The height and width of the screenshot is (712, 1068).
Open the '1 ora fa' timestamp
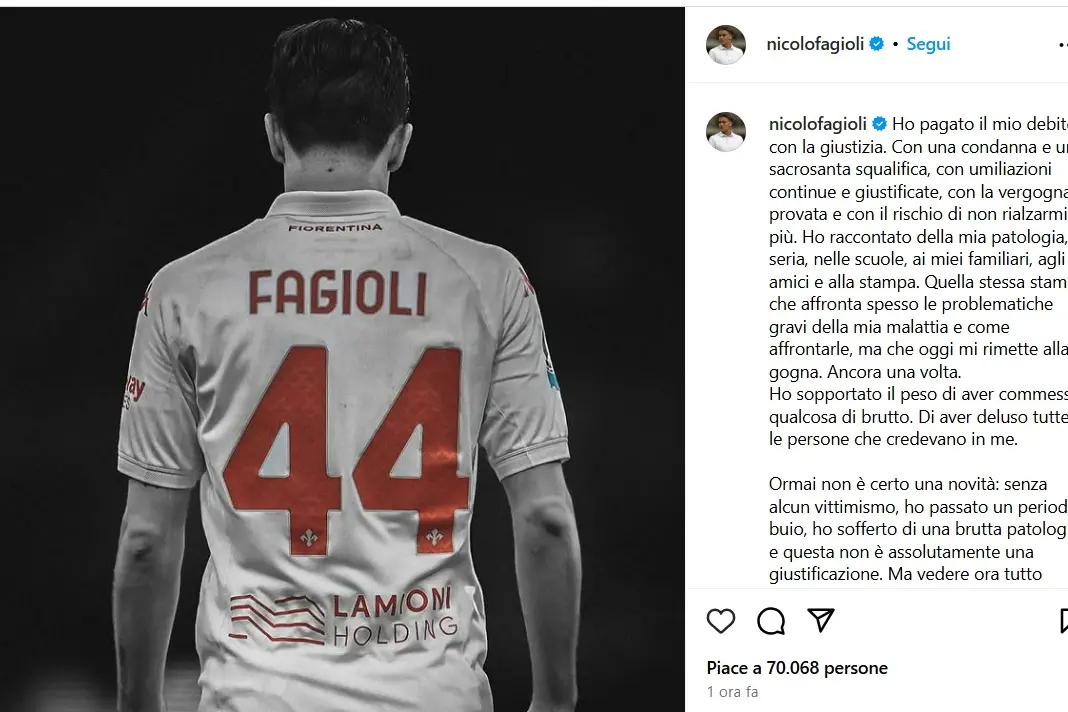coord(732,692)
